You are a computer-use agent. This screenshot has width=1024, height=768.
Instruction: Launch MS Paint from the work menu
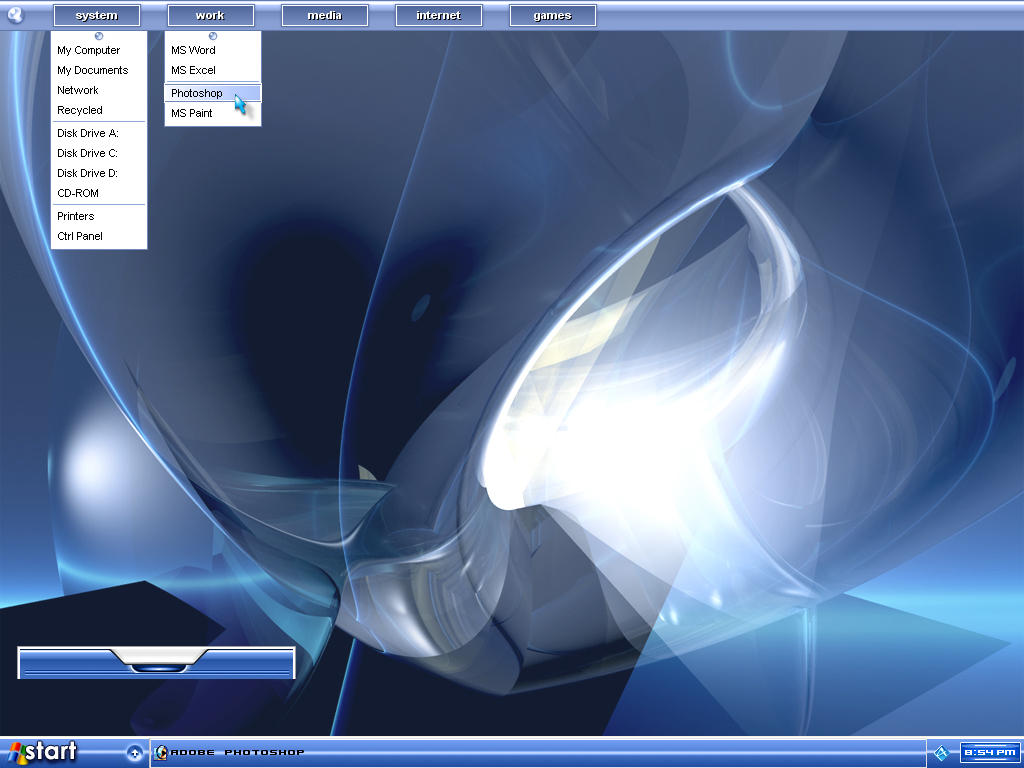pyautogui.click(x=213, y=114)
